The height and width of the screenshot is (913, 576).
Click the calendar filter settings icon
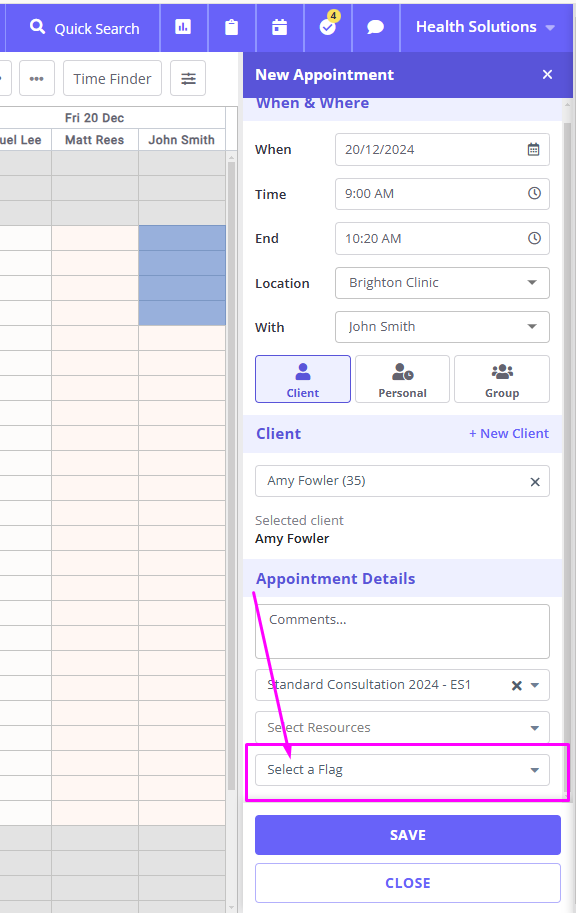tap(188, 78)
